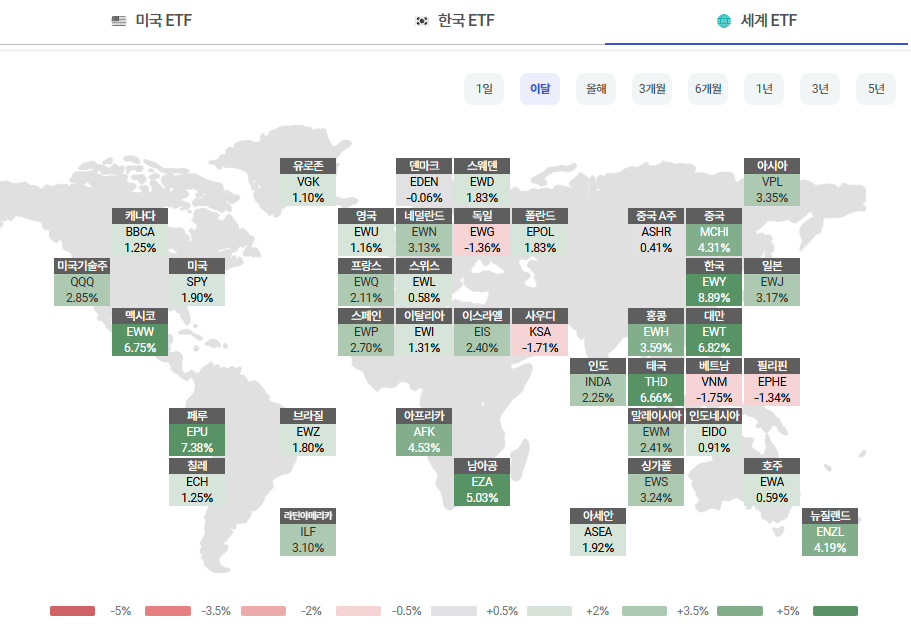Click the +0.5% legend label
Image resolution: width=911 pixels, height=633 pixels.
point(502,611)
